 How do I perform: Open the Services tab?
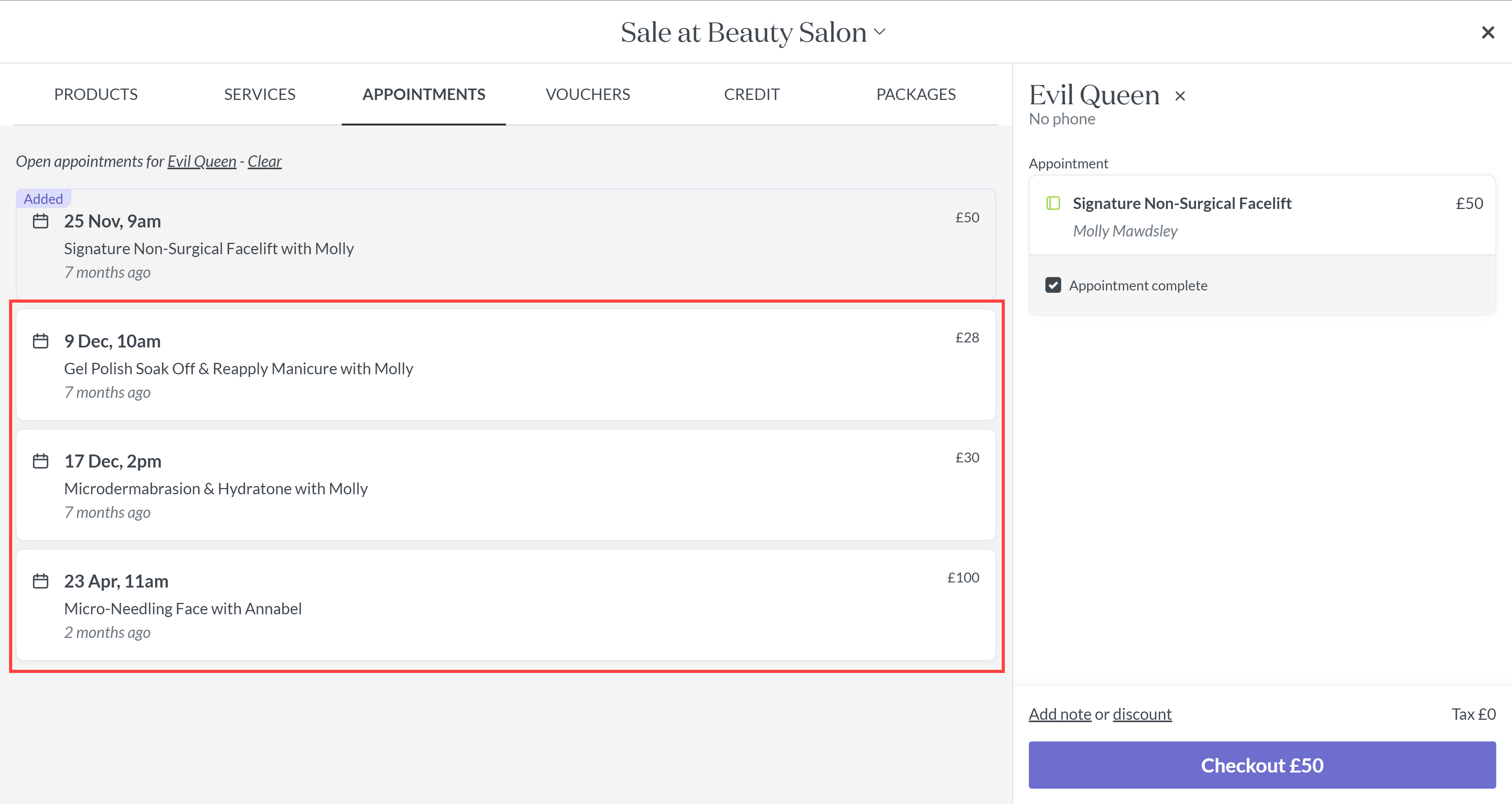(259, 94)
